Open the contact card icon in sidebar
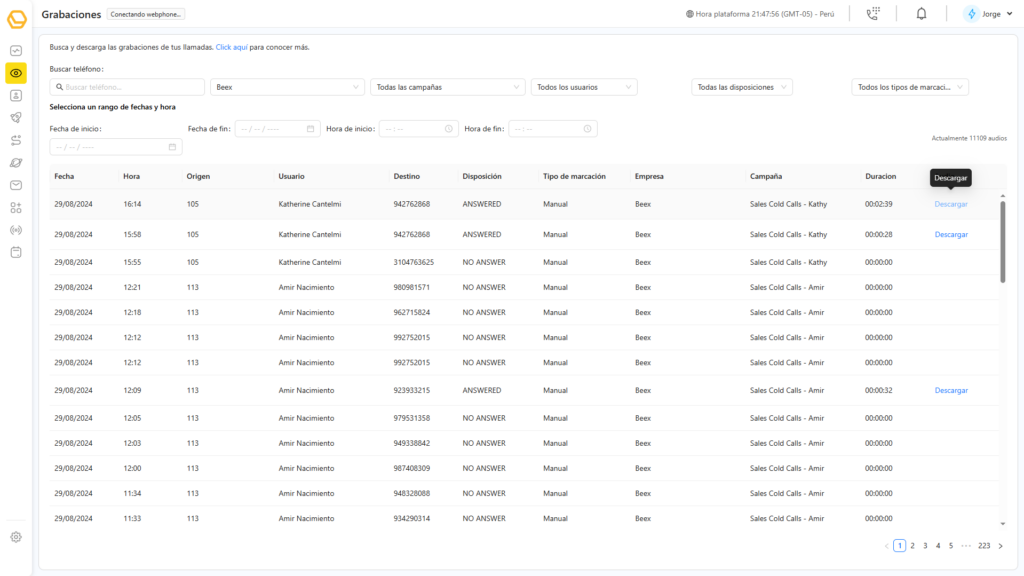The width and height of the screenshot is (1024, 576). (x=16, y=96)
